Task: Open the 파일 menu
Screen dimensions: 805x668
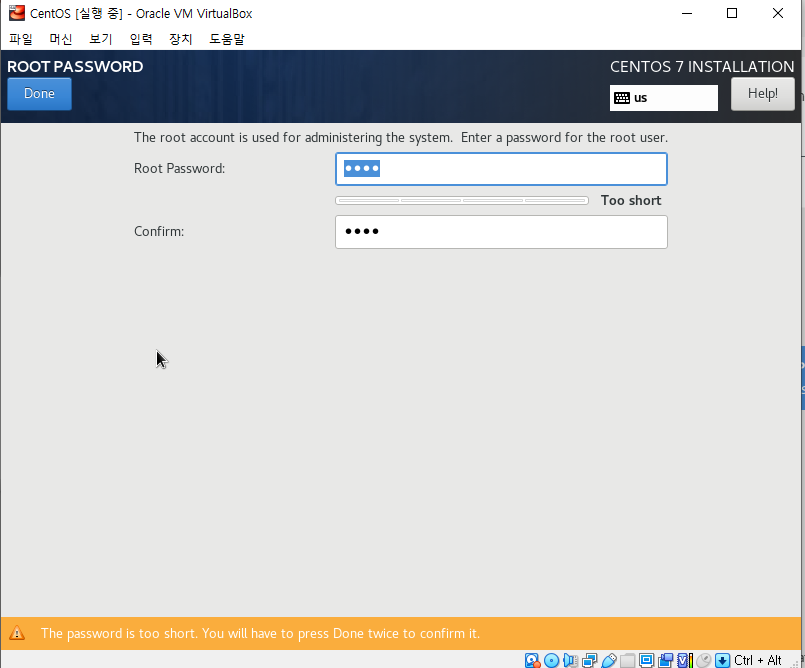Action: pos(21,39)
